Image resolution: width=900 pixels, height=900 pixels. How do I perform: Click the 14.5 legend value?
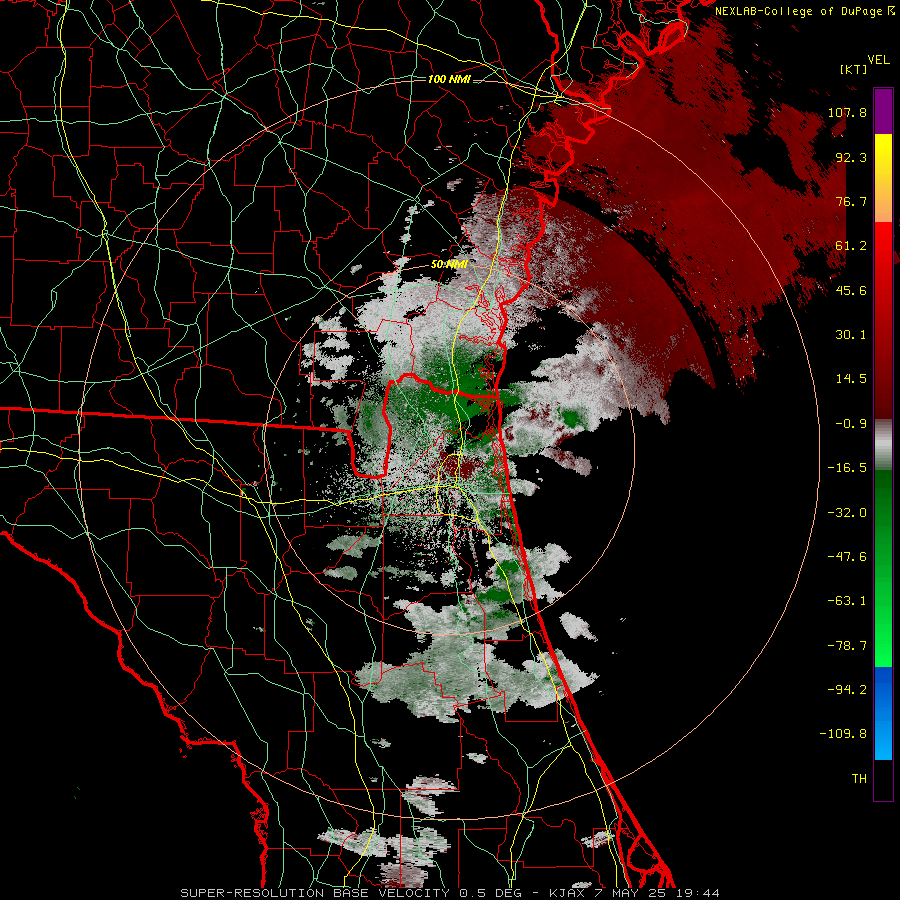(851, 379)
